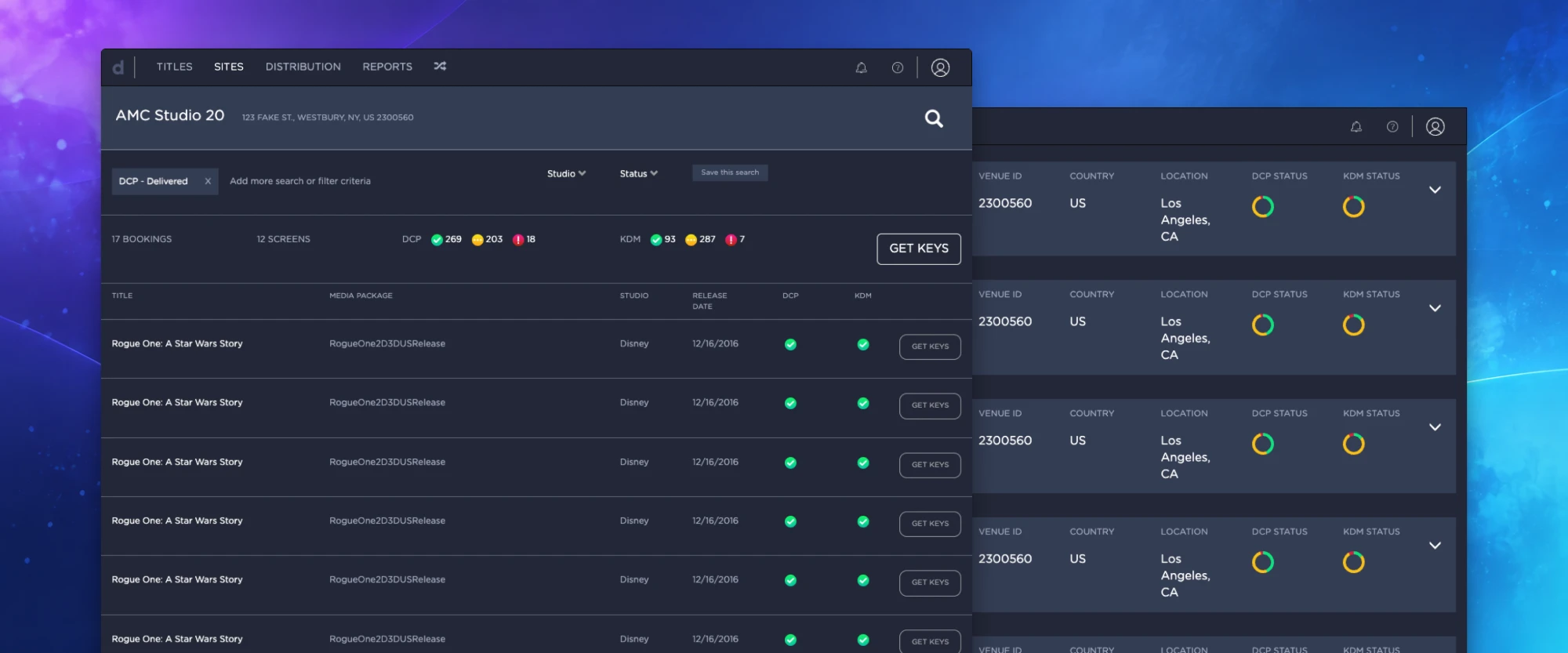Open notifications bell in front window
1568x653 pixels.
[861, 67]
